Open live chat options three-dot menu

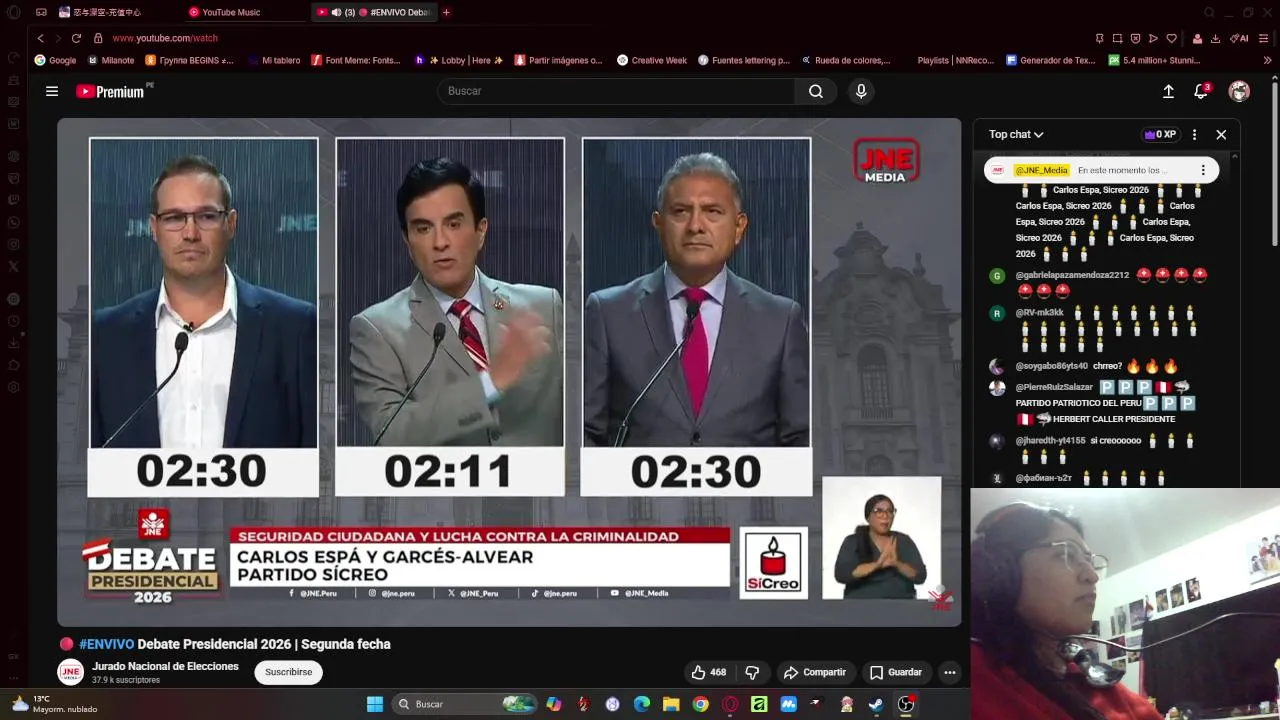(1194, 134)
